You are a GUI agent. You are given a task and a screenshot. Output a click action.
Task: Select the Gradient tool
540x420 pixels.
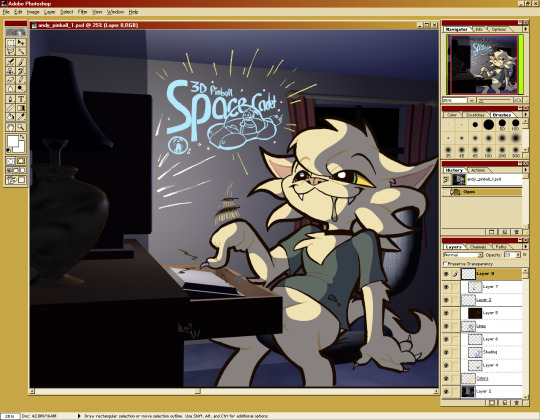(21, 108)
